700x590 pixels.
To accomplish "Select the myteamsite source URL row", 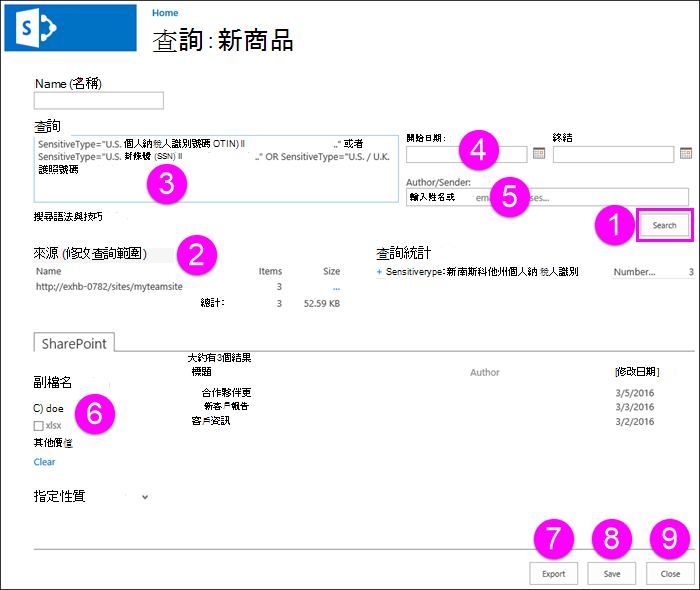I will point(109,287).
